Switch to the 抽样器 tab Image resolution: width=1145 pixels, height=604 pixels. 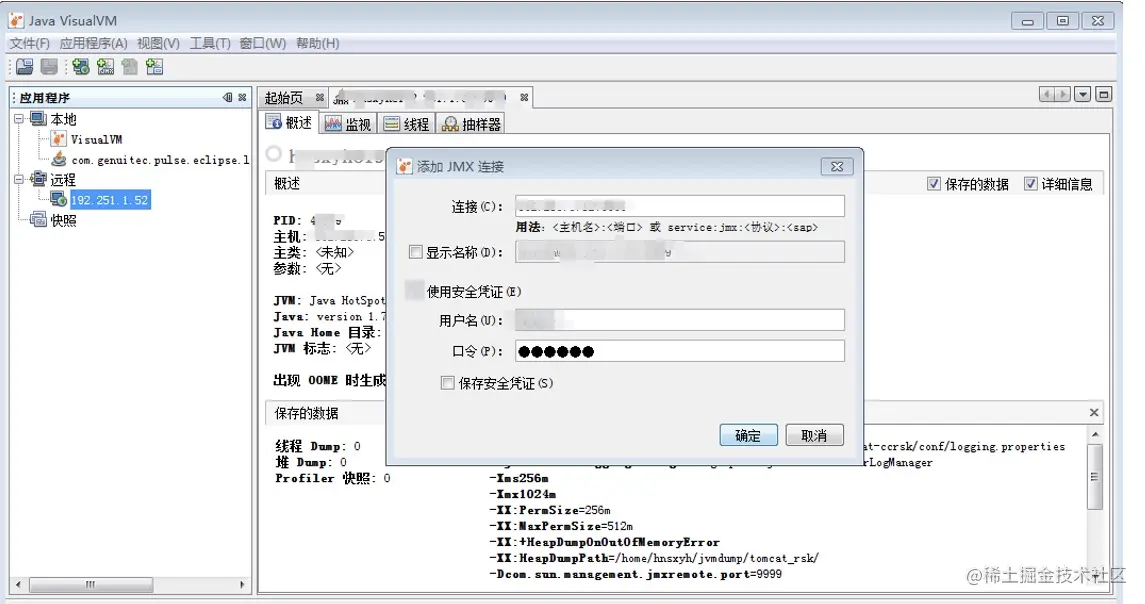(472, 124)
